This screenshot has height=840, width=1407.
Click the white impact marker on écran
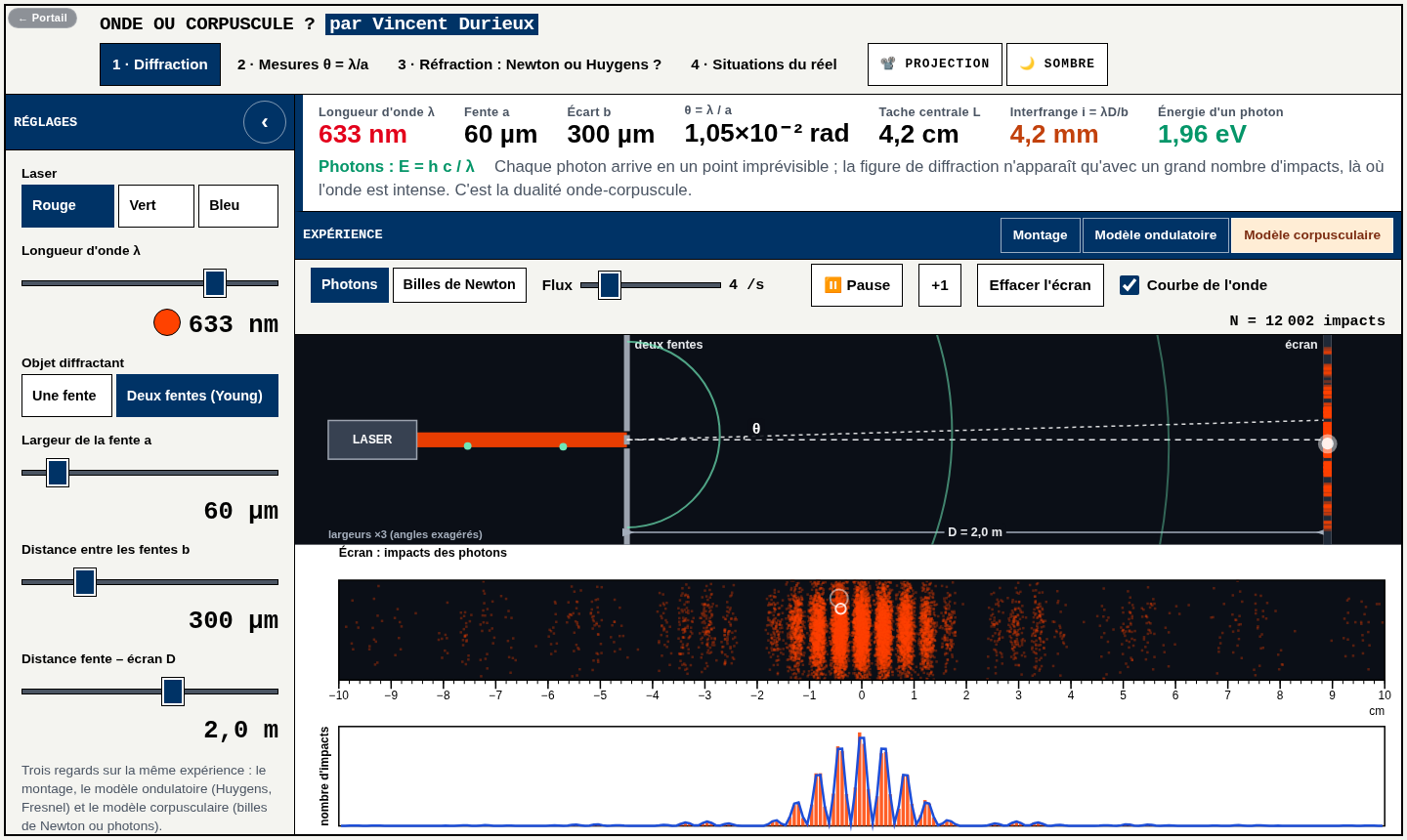click(x=1327, y=443)
